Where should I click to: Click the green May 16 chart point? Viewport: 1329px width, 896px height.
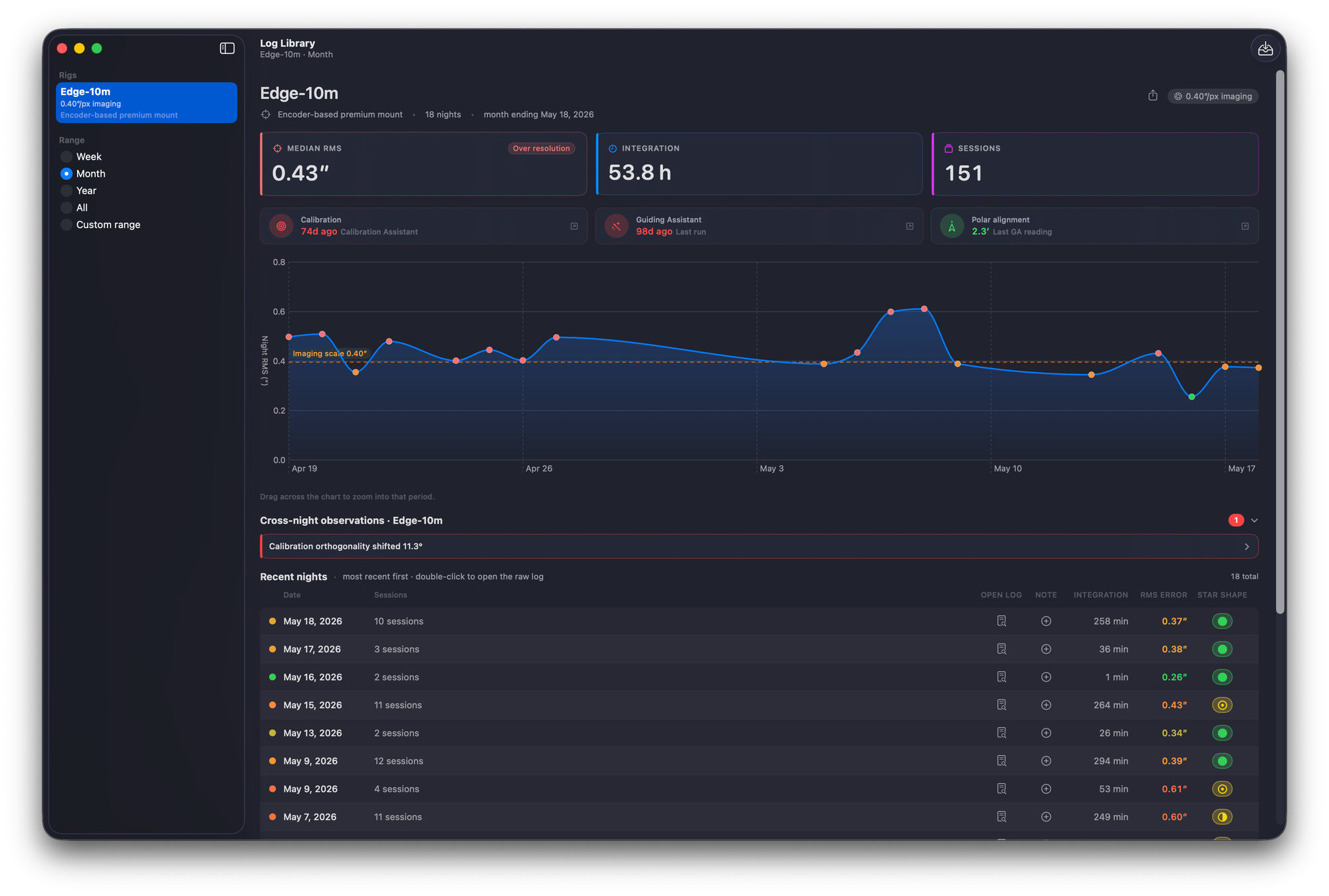[1191, 397]
